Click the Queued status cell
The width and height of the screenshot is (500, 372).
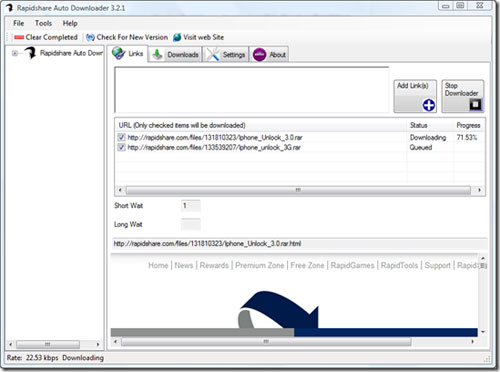(x=421, y=147)
